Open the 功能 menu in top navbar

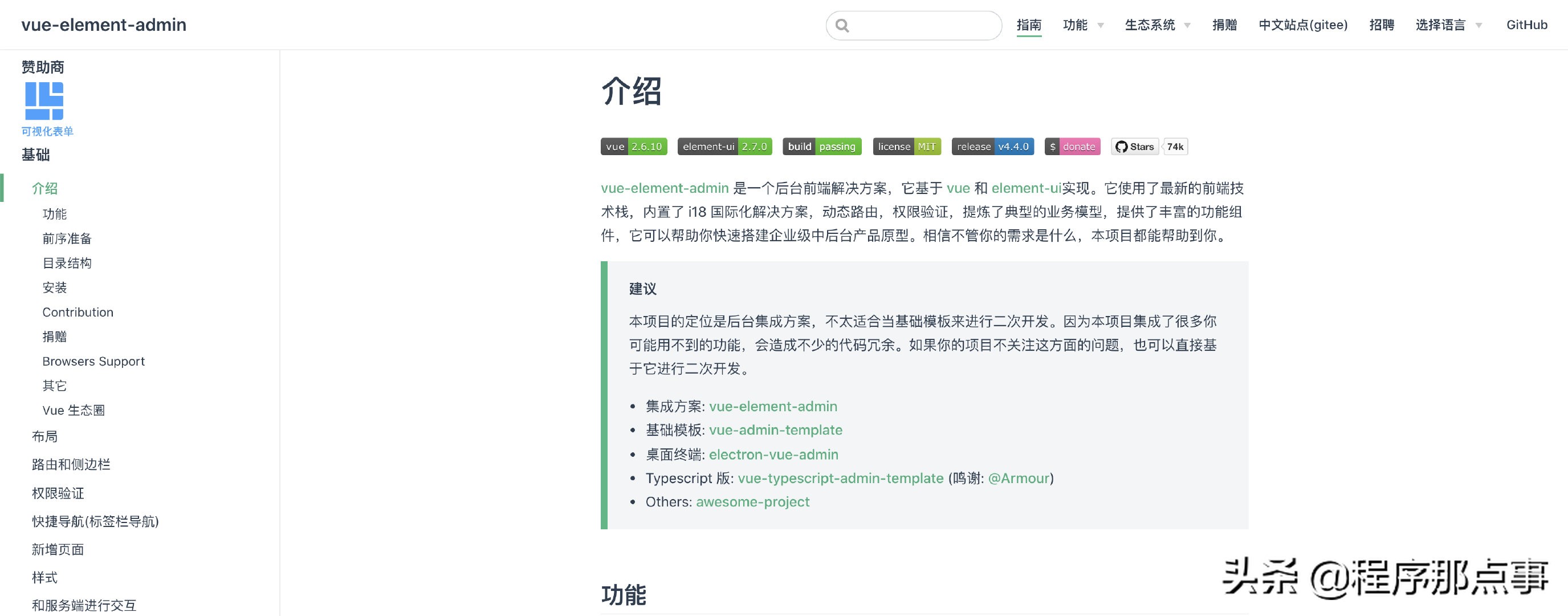coord(1075,25)
